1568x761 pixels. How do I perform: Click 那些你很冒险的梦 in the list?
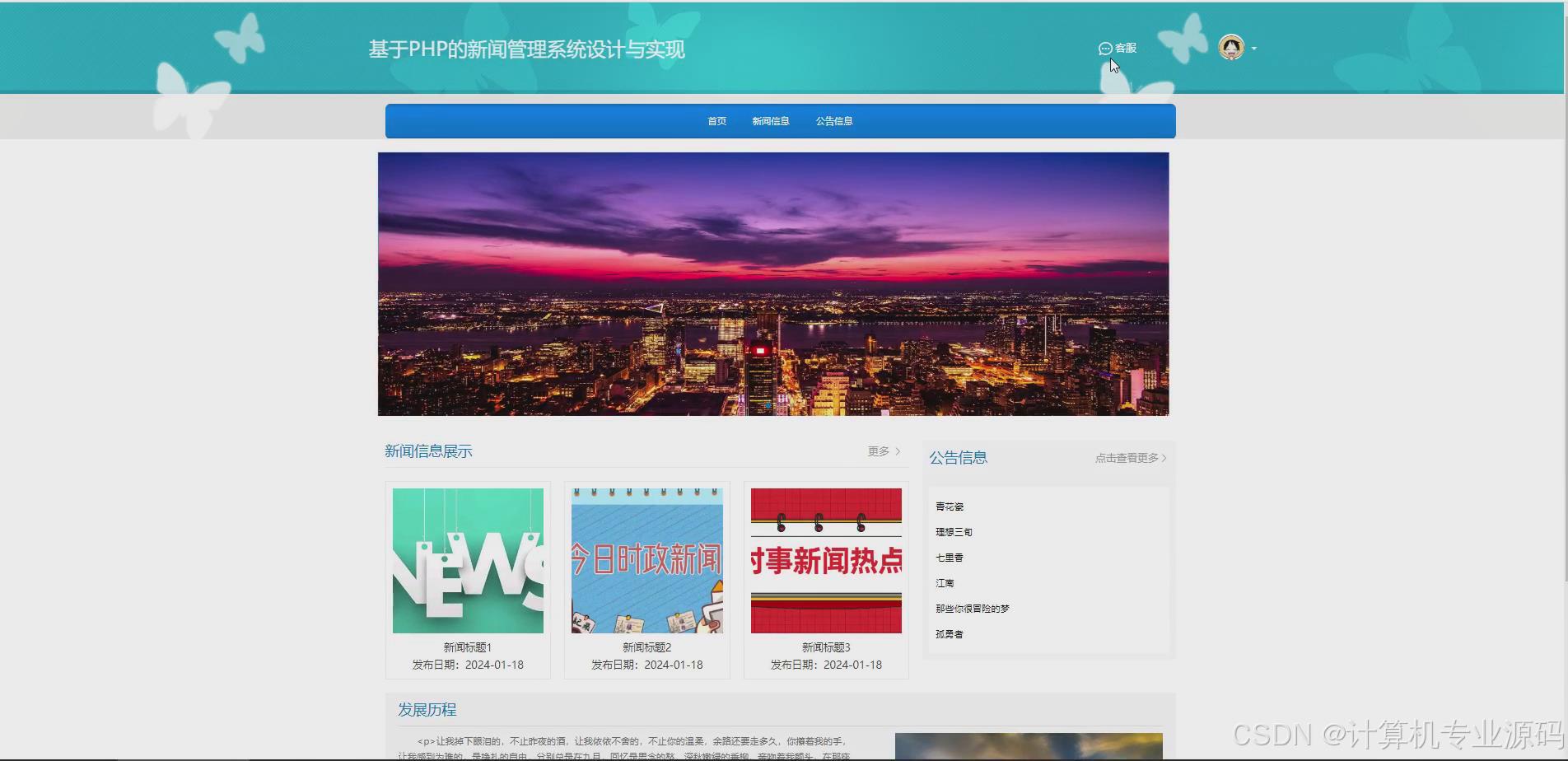point(972,608)
